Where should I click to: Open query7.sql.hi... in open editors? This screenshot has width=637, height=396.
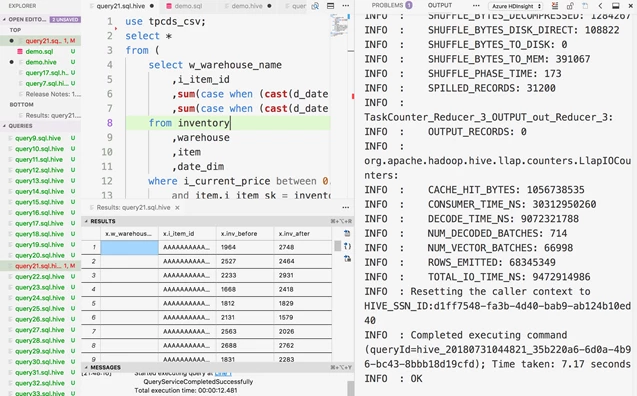coord(41,83)
